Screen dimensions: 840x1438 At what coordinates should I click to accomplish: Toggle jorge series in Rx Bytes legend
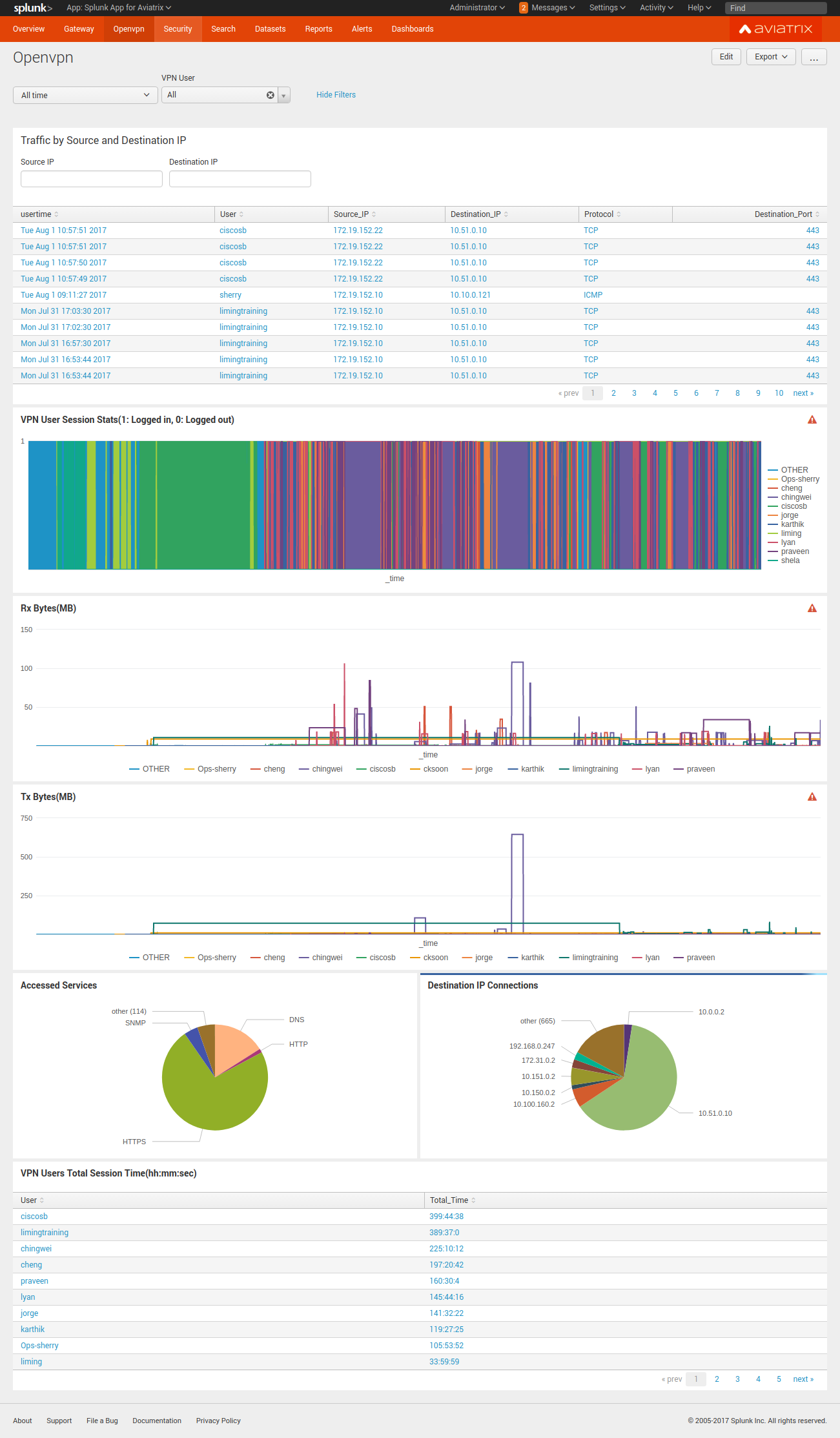coord(478,769)
